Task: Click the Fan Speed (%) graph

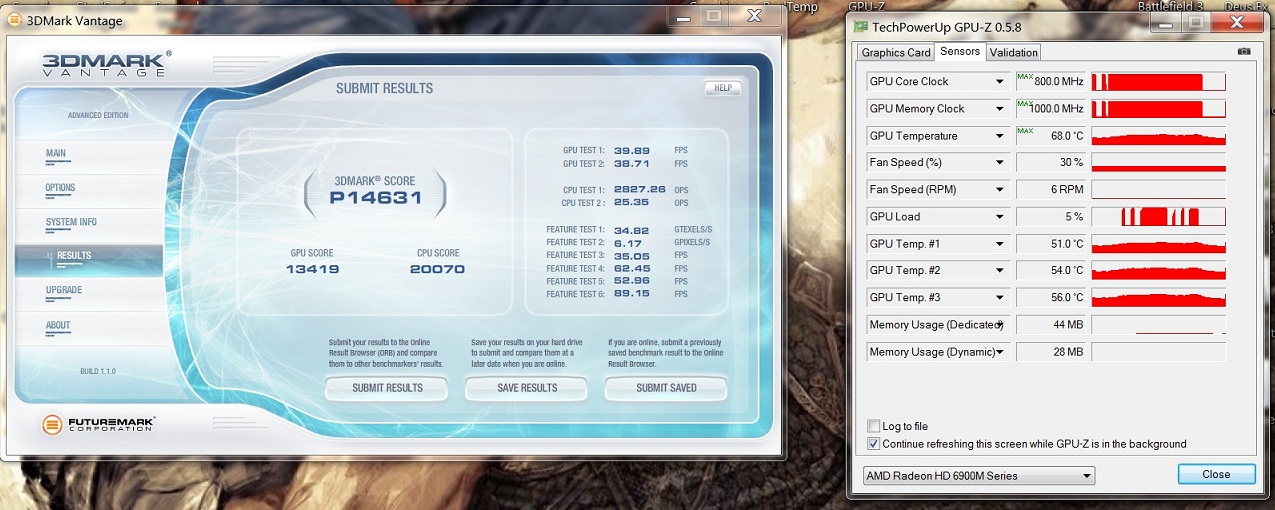Action: tap(1158, 162)
